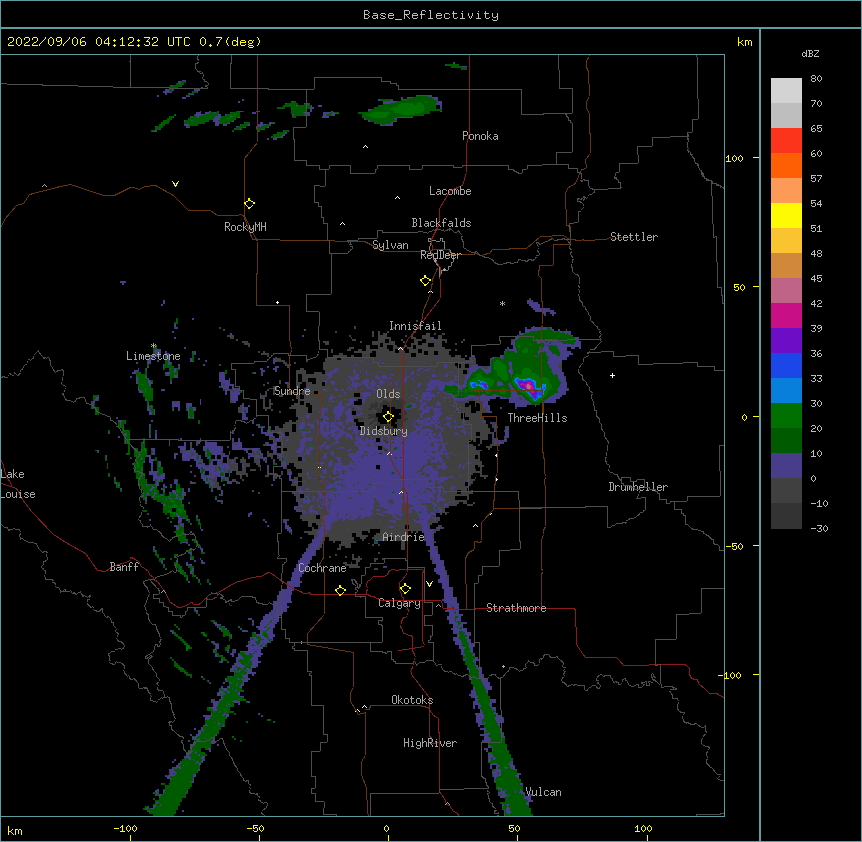Click the ThreeHills city label
862x842 pixels.
pos(537,418)
